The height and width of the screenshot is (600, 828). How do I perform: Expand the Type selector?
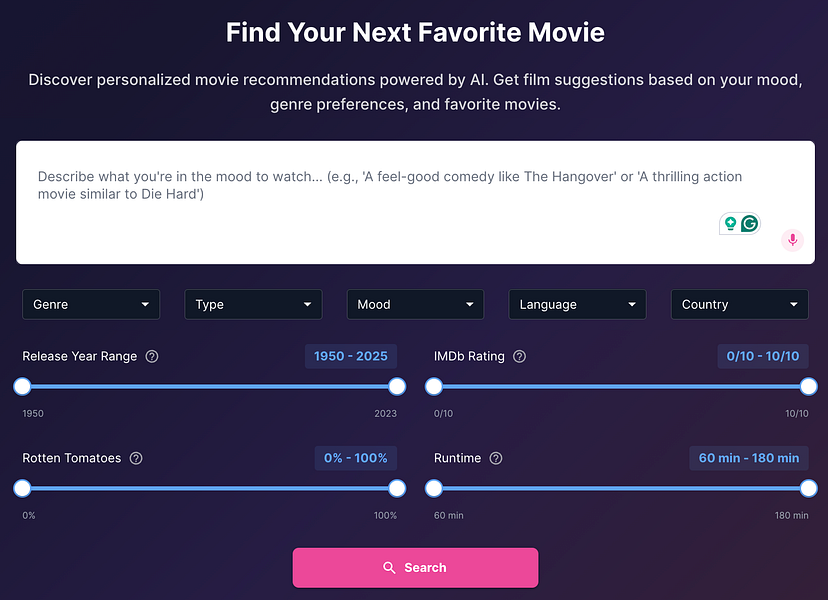(253, 304)
